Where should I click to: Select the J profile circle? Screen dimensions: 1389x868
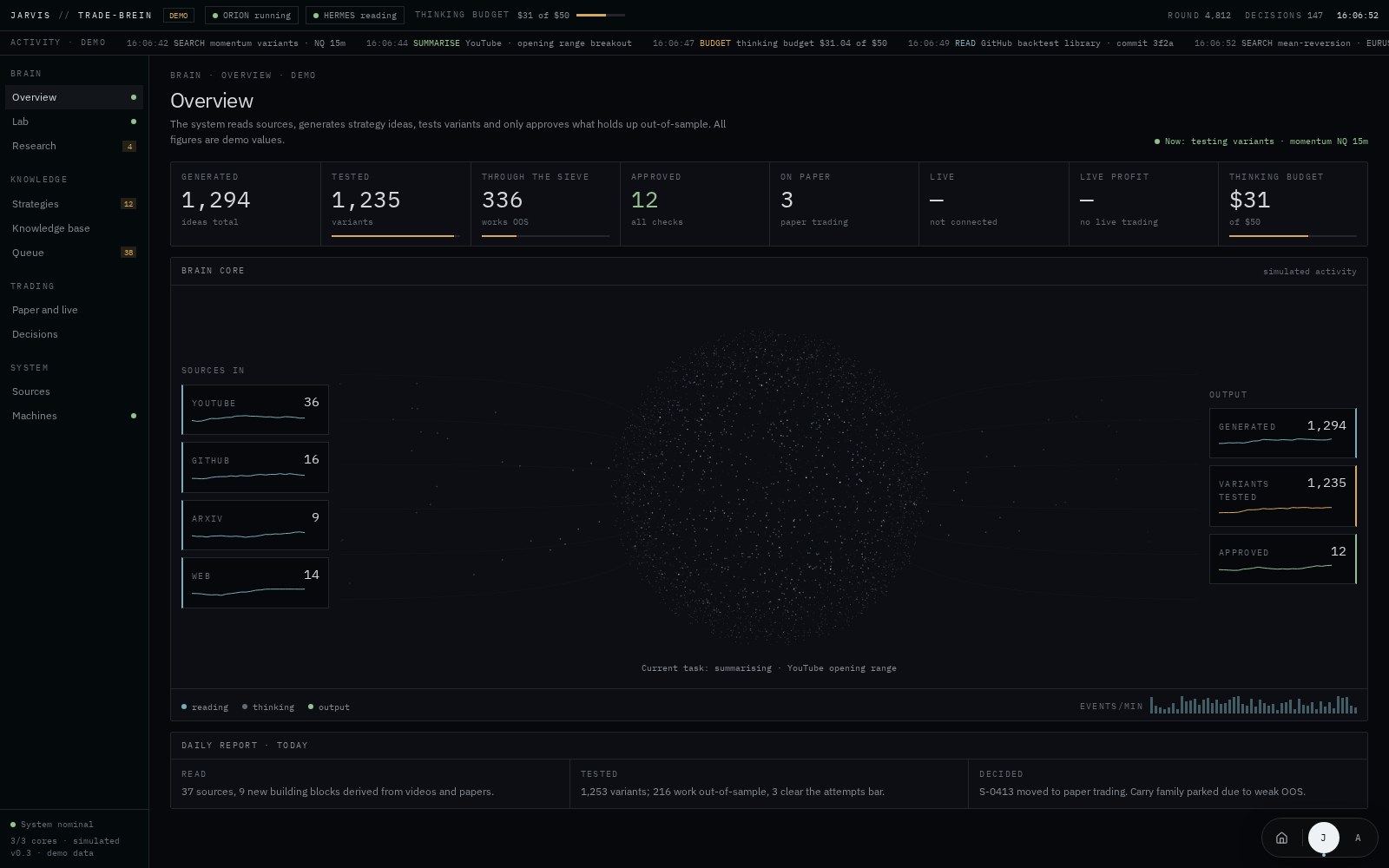point(1323,838)
